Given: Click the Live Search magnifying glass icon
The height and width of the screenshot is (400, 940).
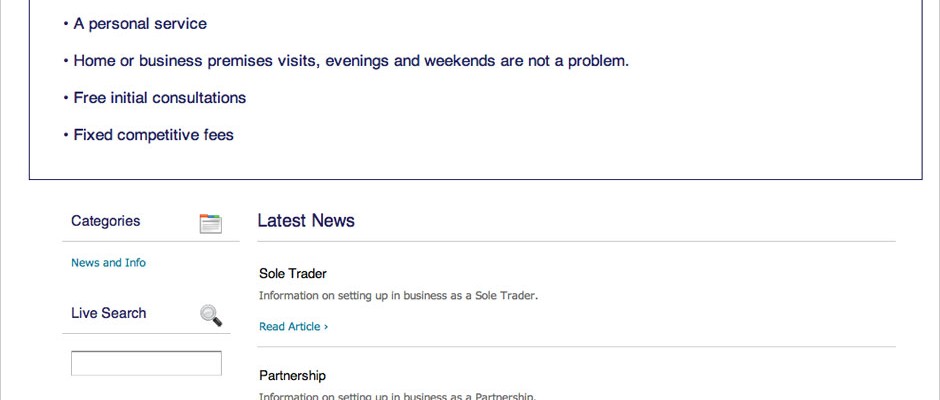Looking at the screenshot, I should tap(210, 315).
